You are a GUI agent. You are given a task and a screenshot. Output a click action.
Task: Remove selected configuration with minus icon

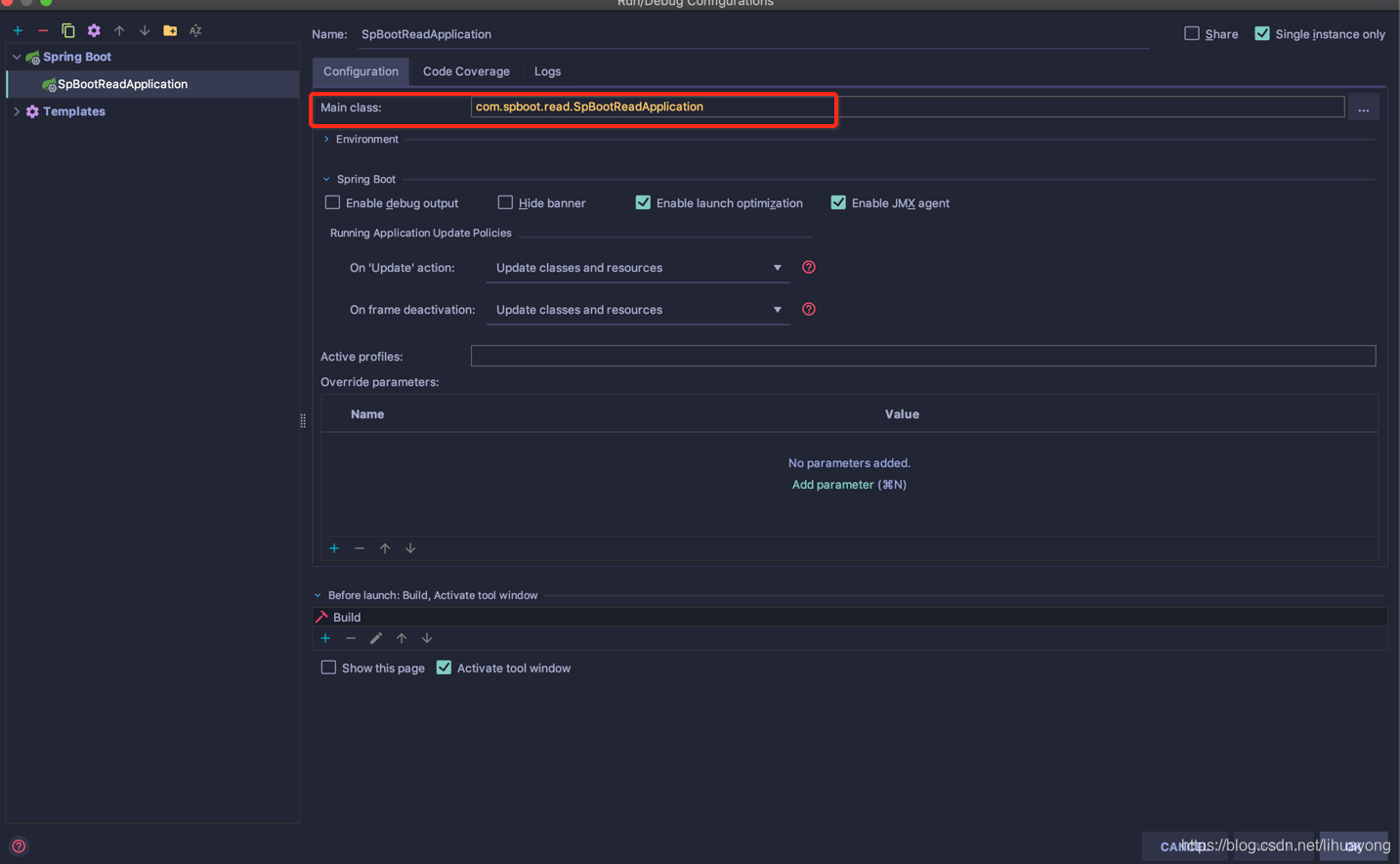point(43,30)
